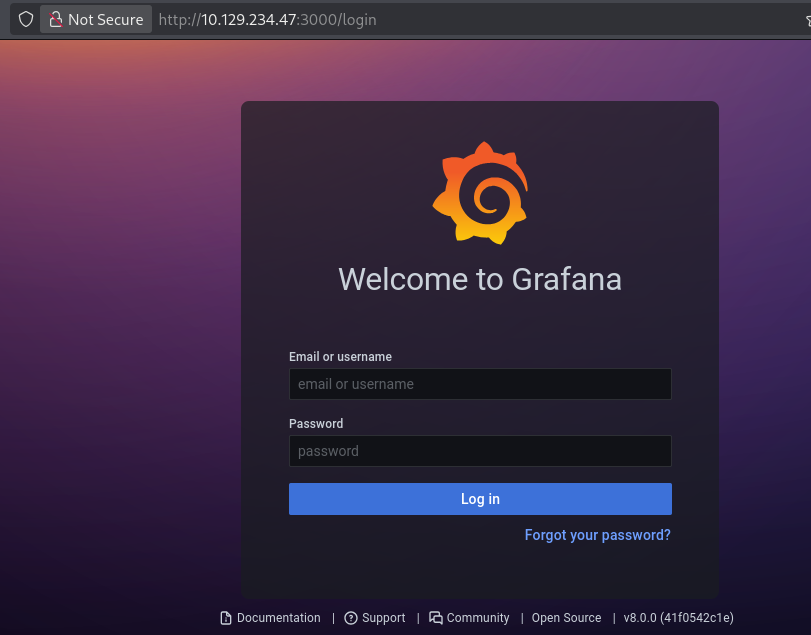Focus the email or username field

[x=480, y=384]
